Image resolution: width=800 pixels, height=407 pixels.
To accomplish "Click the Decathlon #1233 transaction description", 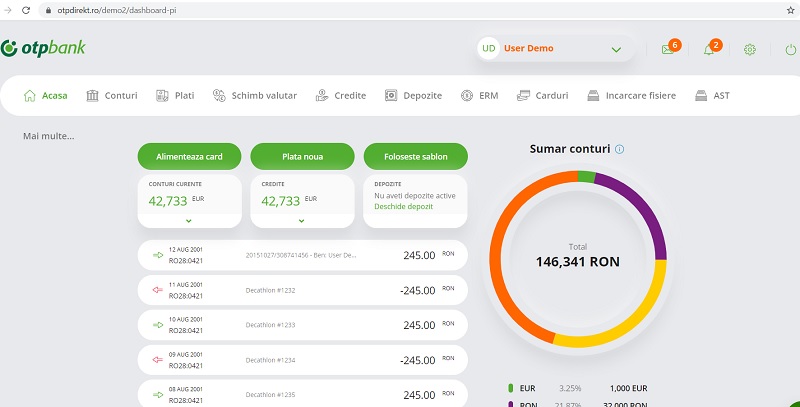I will [270, 325].
